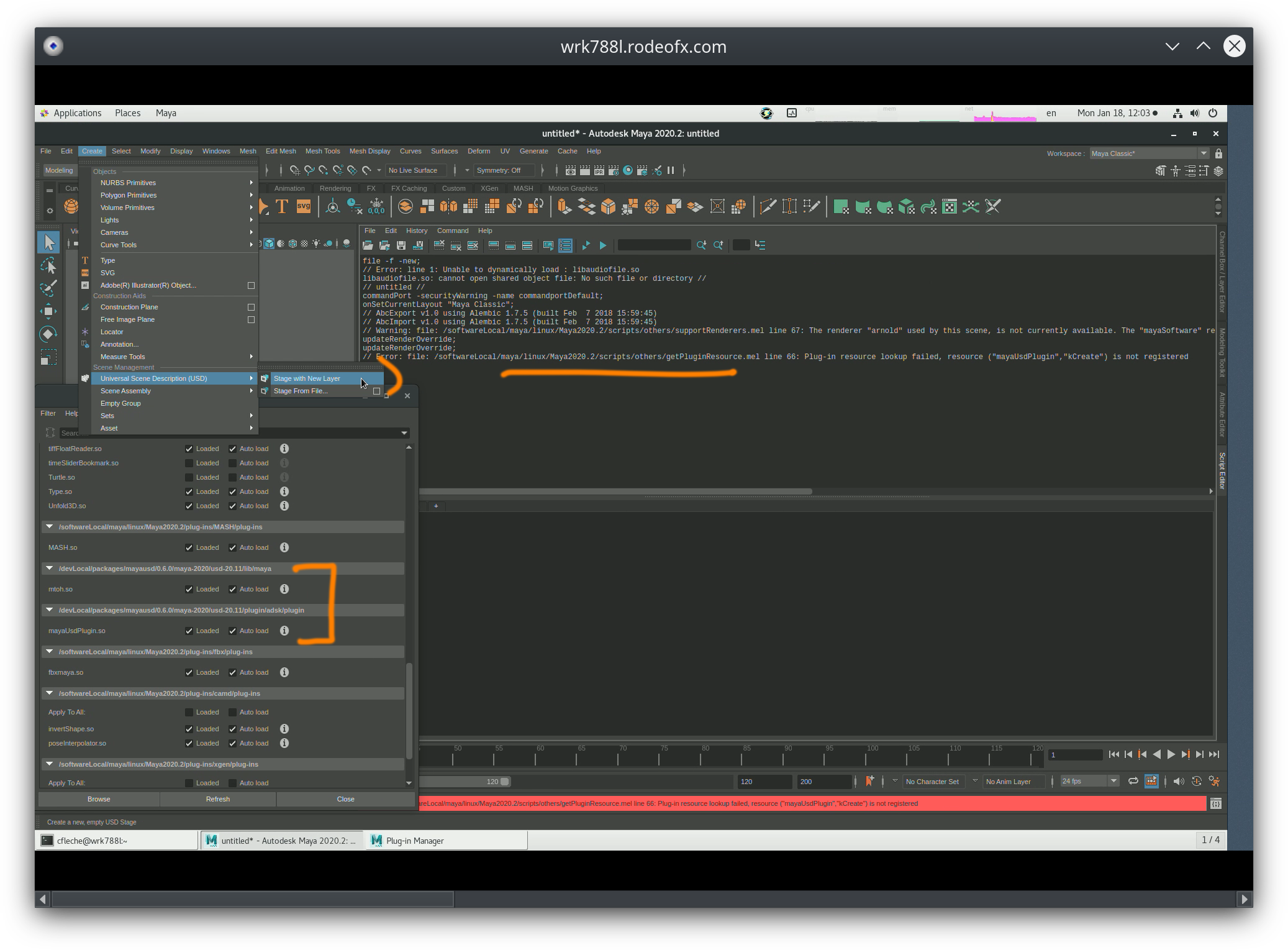Open the Workspace dropdown

(1205, 153)
